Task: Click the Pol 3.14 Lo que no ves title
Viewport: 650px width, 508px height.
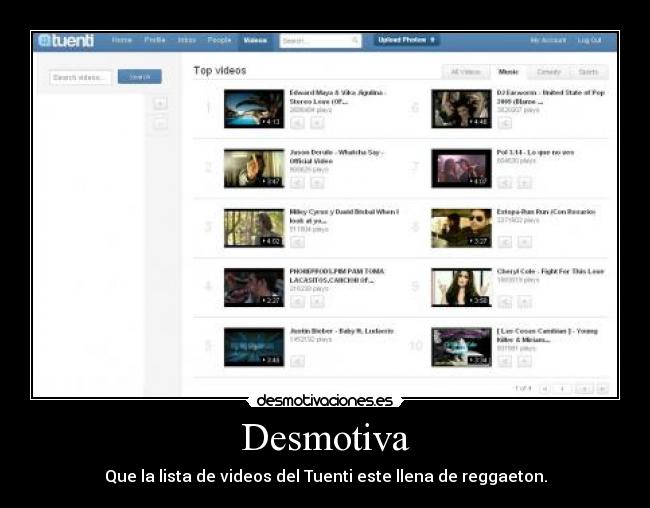Action: click(x=536, y=153)
